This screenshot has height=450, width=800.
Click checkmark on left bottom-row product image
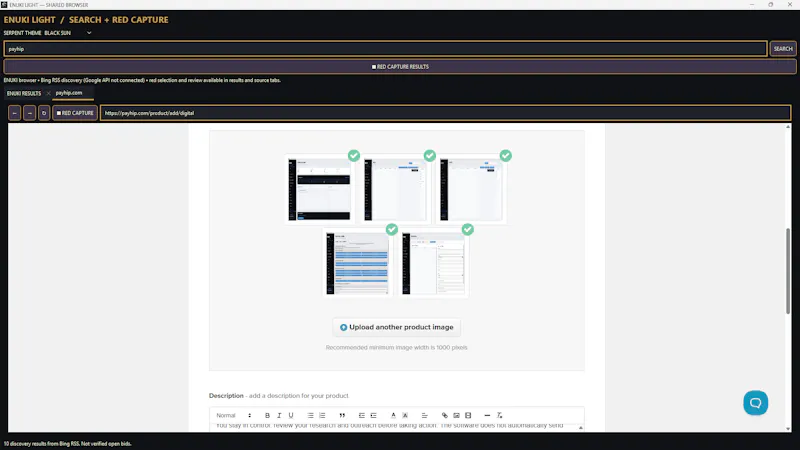tap(392, 230)
